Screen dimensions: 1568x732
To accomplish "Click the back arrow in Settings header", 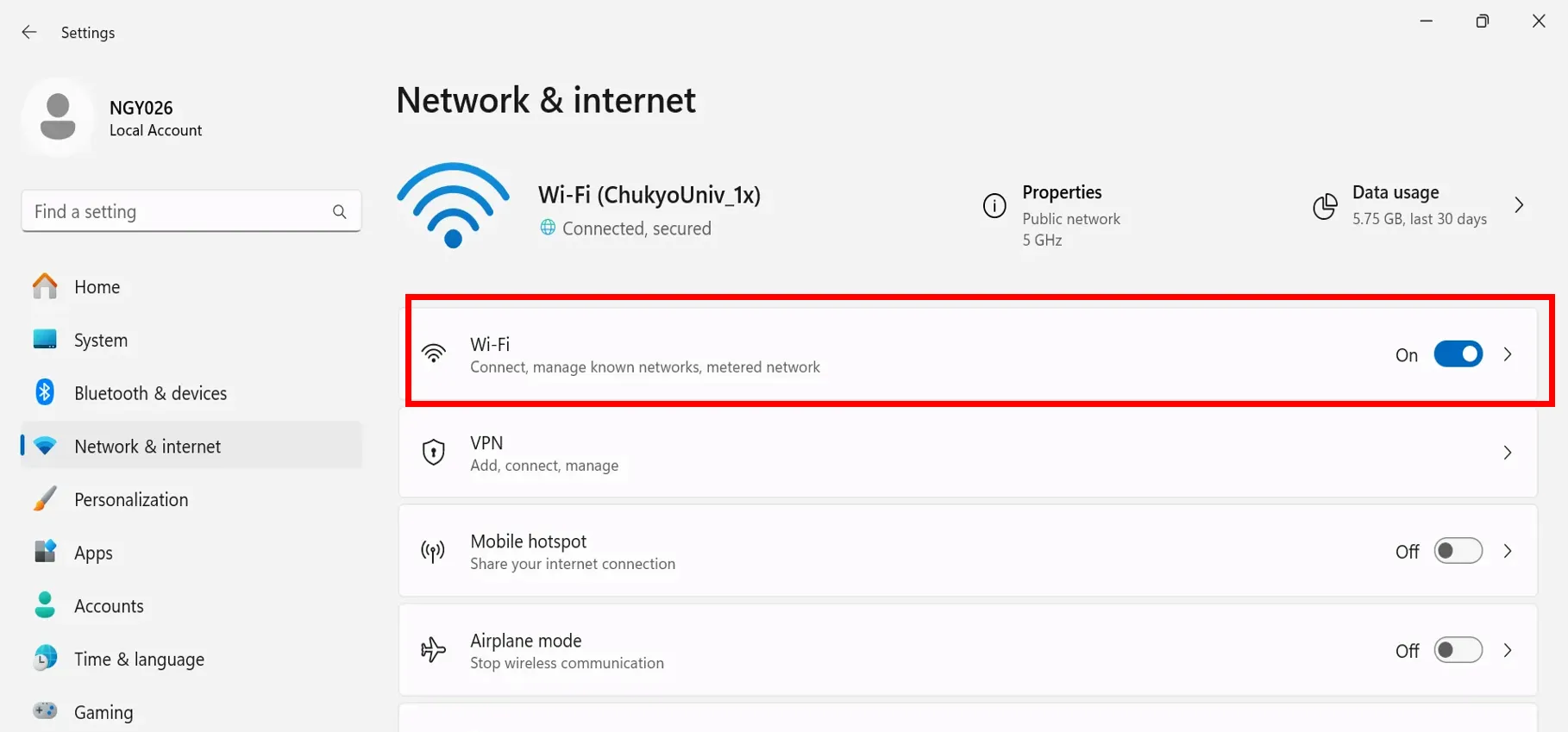I will (x=29, y=33).
